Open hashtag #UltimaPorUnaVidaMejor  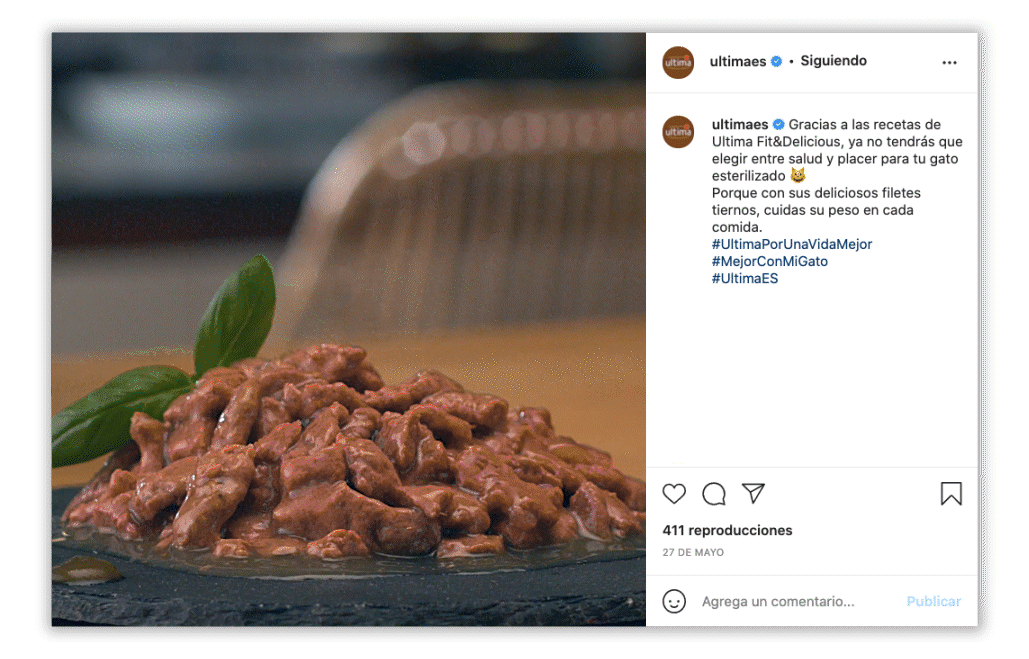[x=792, y=244]
